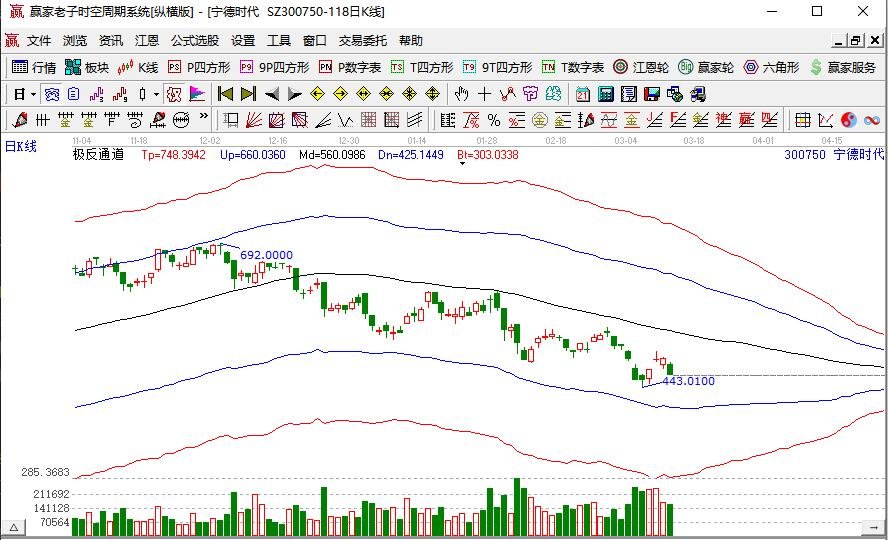Click the 300750 宁德时代 stock label
This screenshot has width=888, height=540.
[834, 155]
